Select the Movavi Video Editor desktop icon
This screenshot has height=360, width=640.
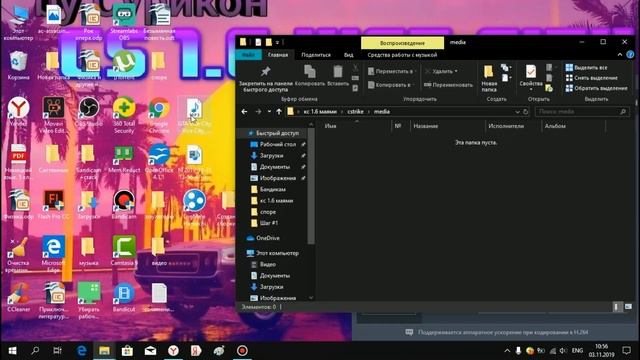coord(53,115)
